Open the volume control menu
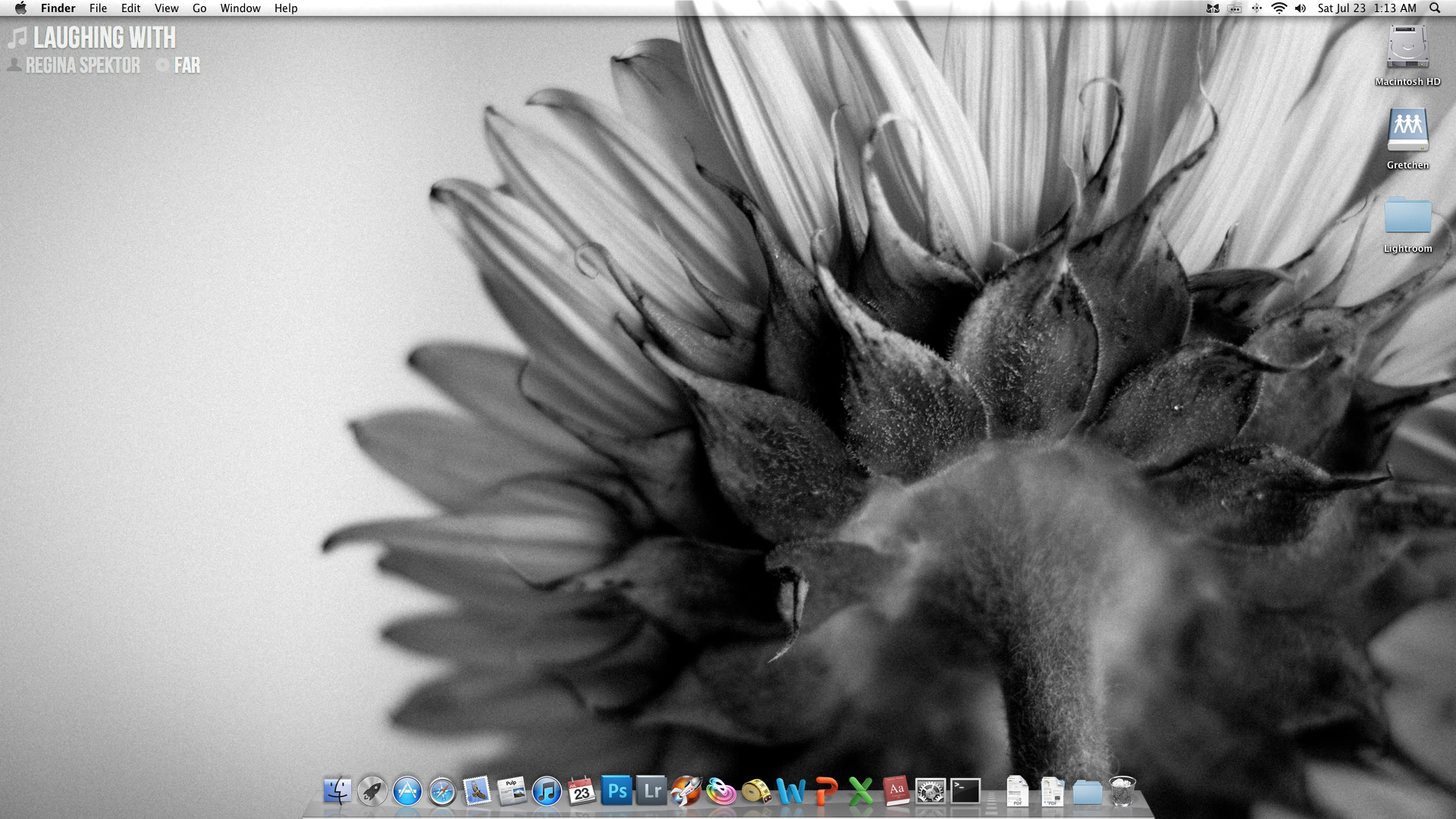This screenshot has width=1456, height=819. coord(1301,8)
